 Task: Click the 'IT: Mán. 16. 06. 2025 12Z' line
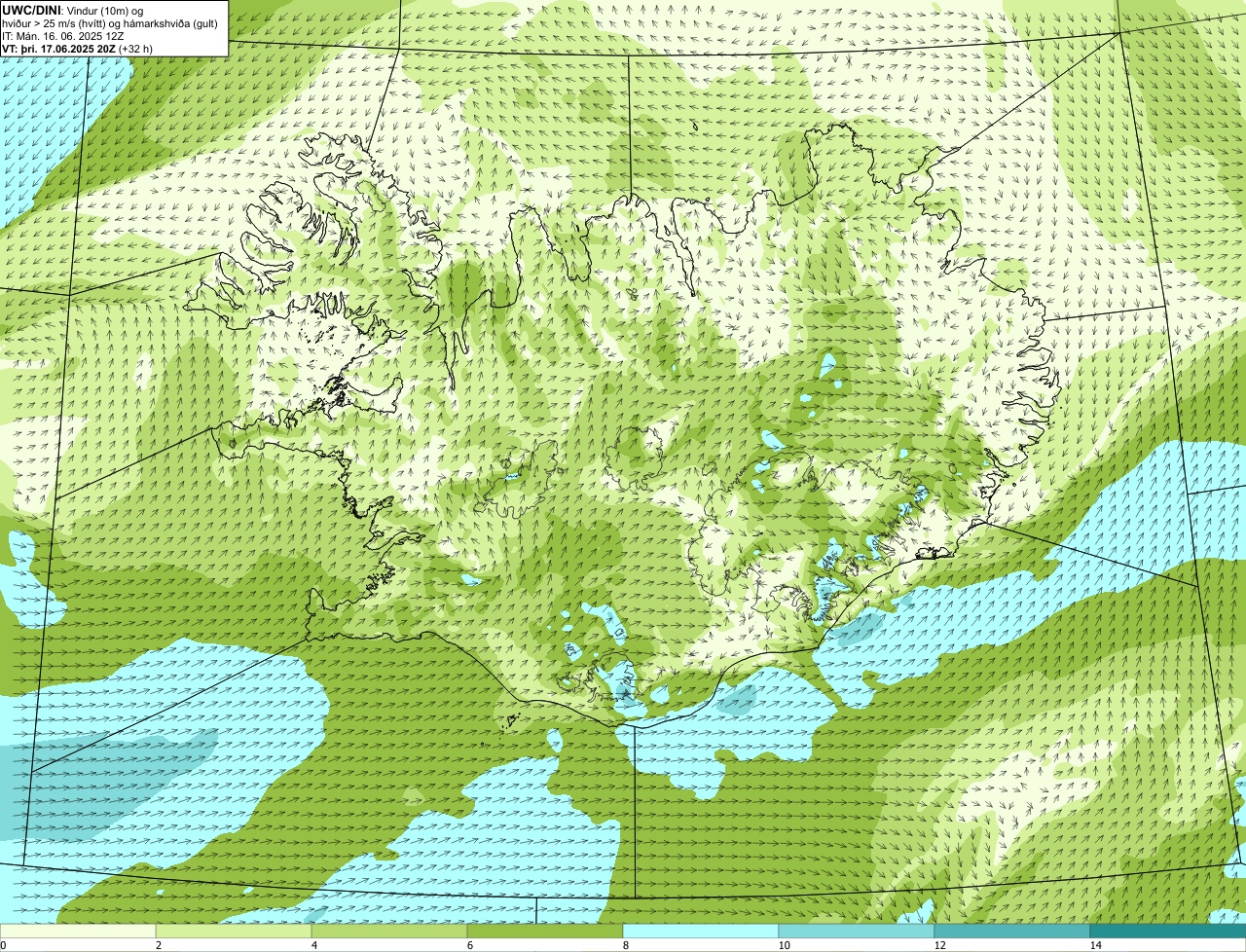63,35
